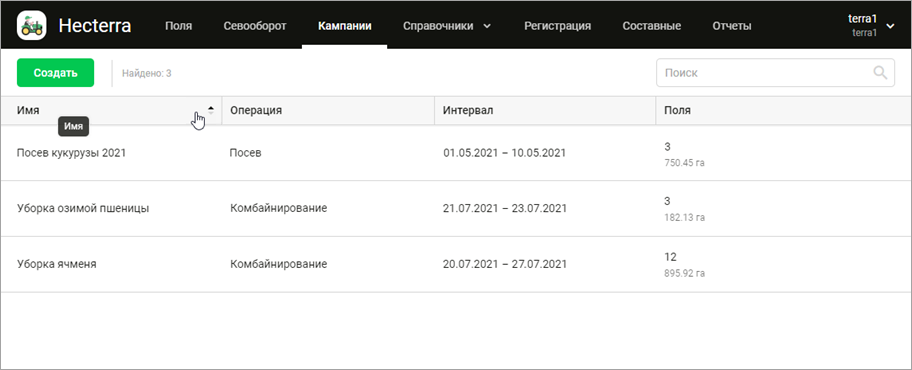Click the Hecterra brand name
The width and height of the screenshot is (912, 370).
click(x=95, y=26)
